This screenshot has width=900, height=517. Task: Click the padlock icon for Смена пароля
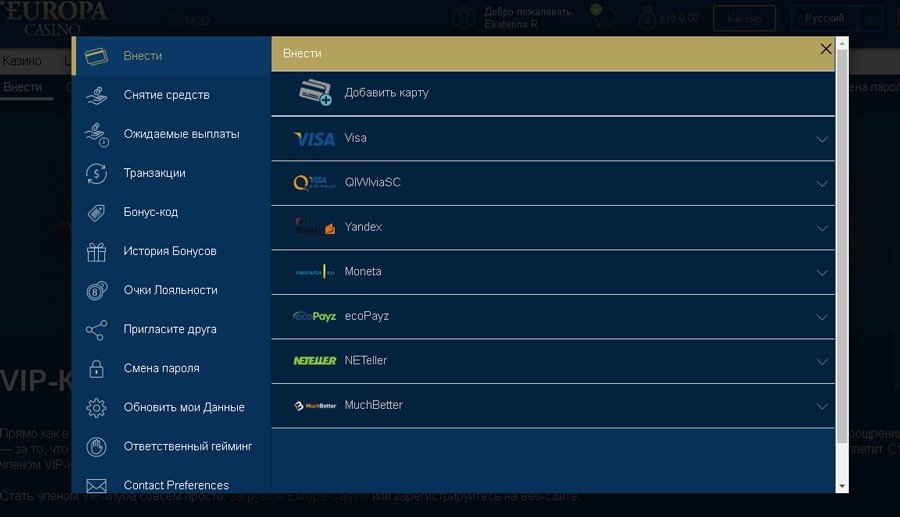pyautogui.click(x=96, y=368)
